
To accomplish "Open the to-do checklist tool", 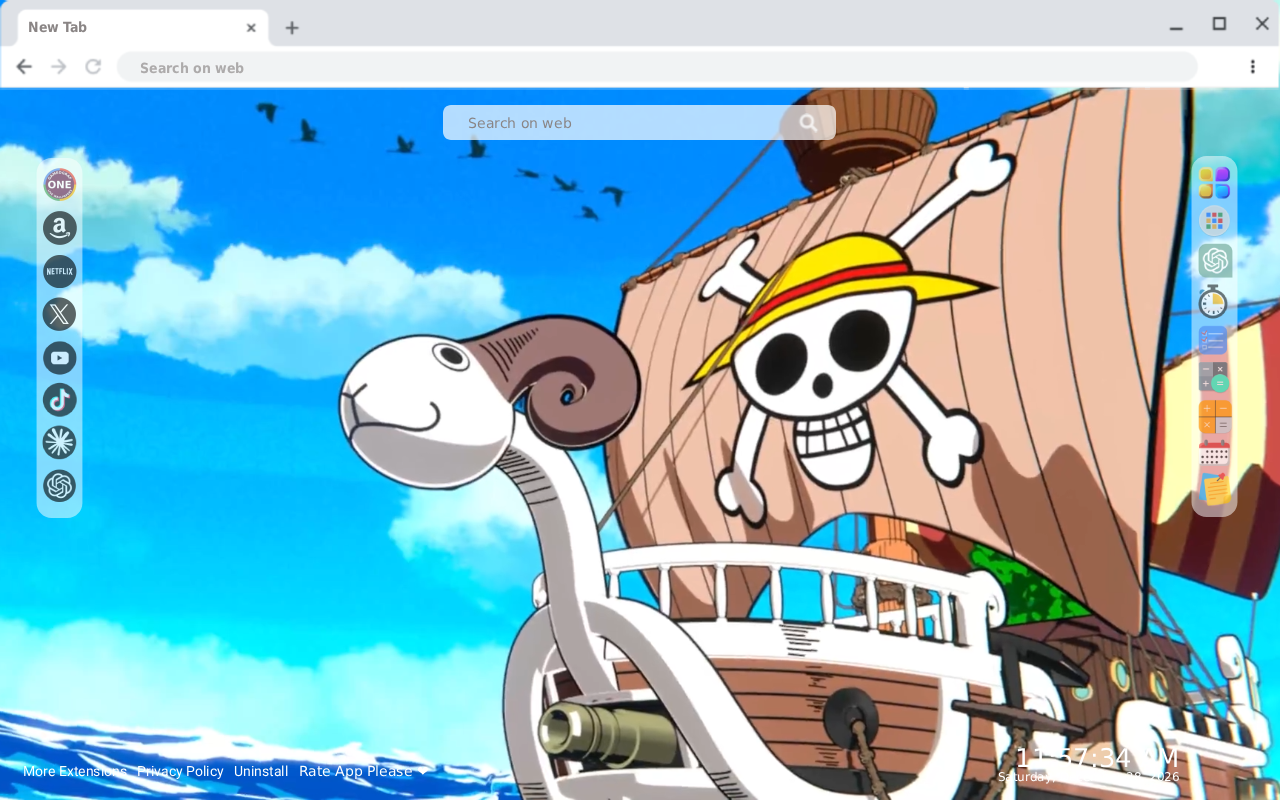I will click(1213, 341).
